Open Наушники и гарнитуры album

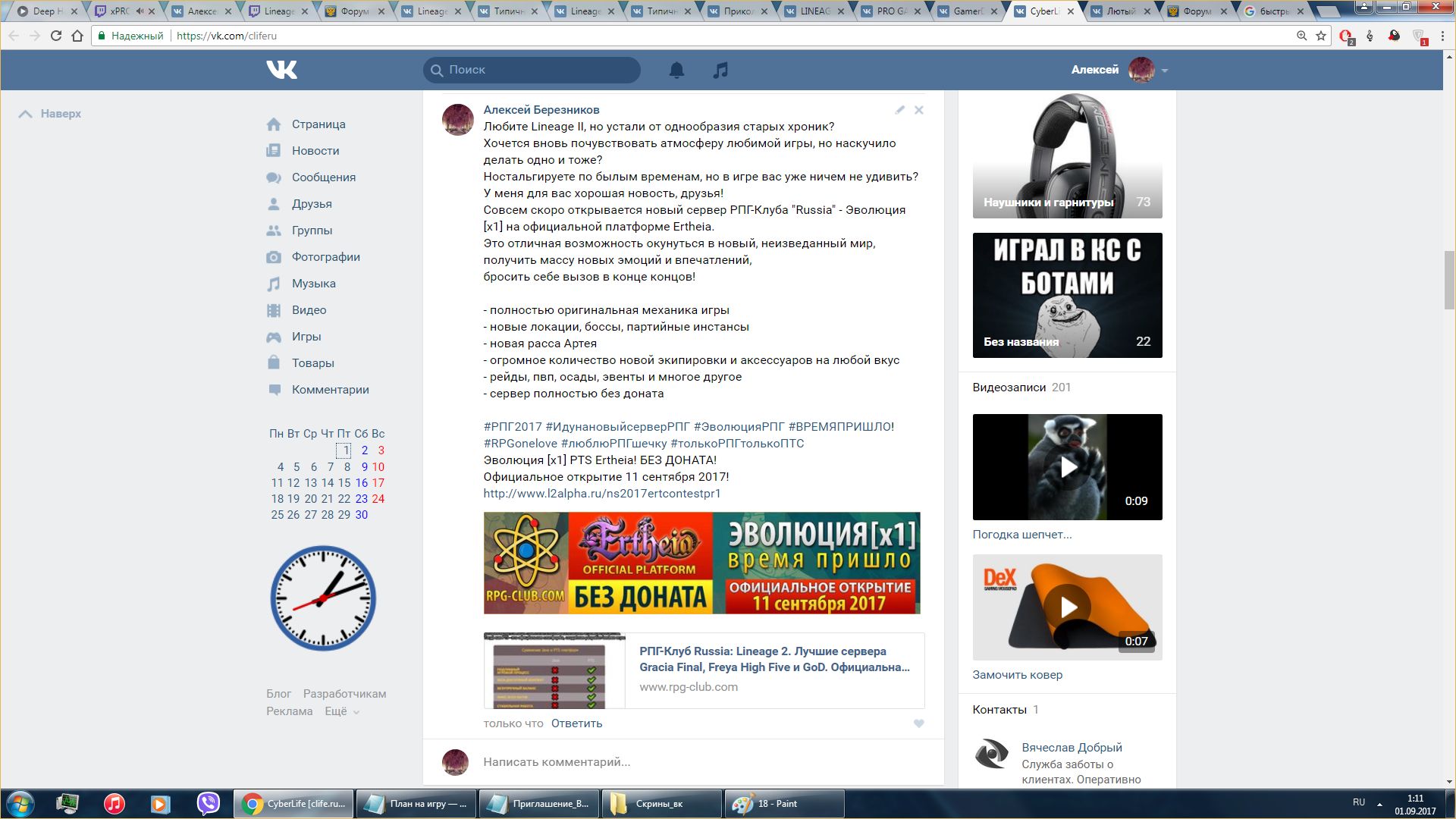(1067, 155)
